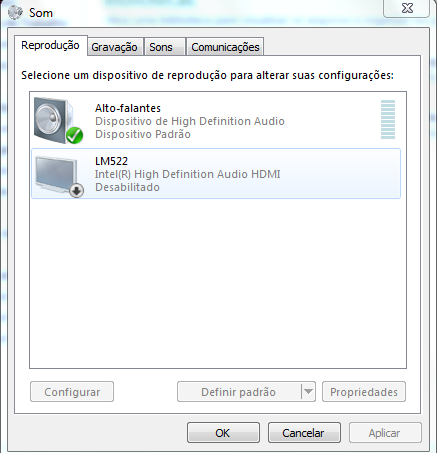The height and width of the screenshot is (453, 437).
Task: Click the green checkmark default-device badge
Action: [x=74, y=135]
